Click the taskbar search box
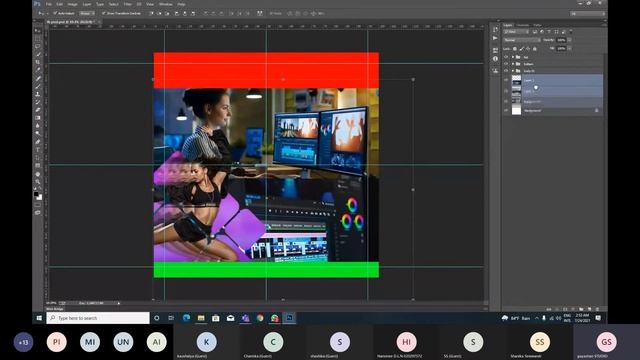 [x=98, y=318]
